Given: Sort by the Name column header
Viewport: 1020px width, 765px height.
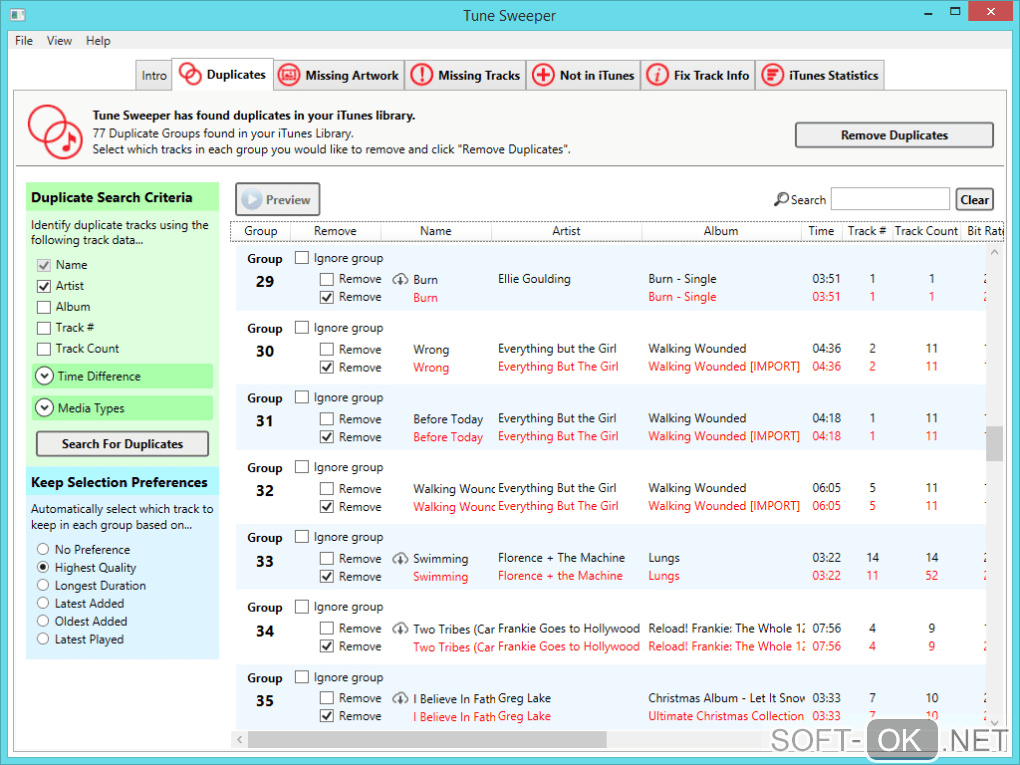Looking at the screenshot, I should [x=436, y=231].
